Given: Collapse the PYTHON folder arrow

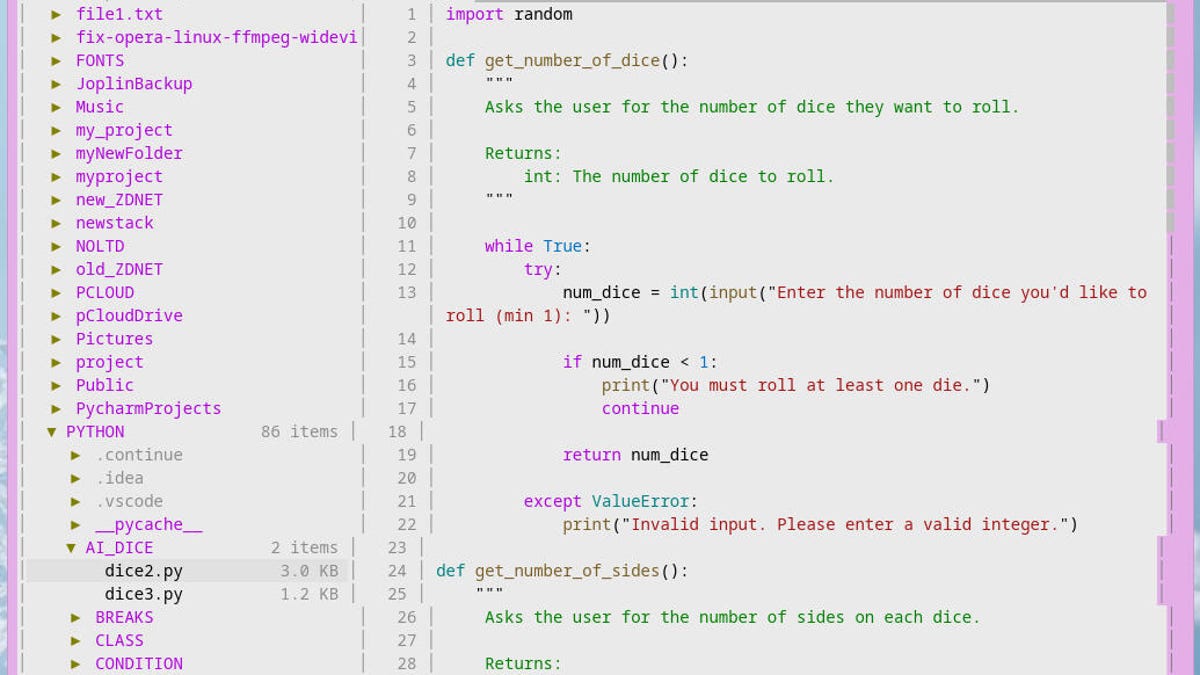Looking at the screenshot, I should tap(52, 432).
